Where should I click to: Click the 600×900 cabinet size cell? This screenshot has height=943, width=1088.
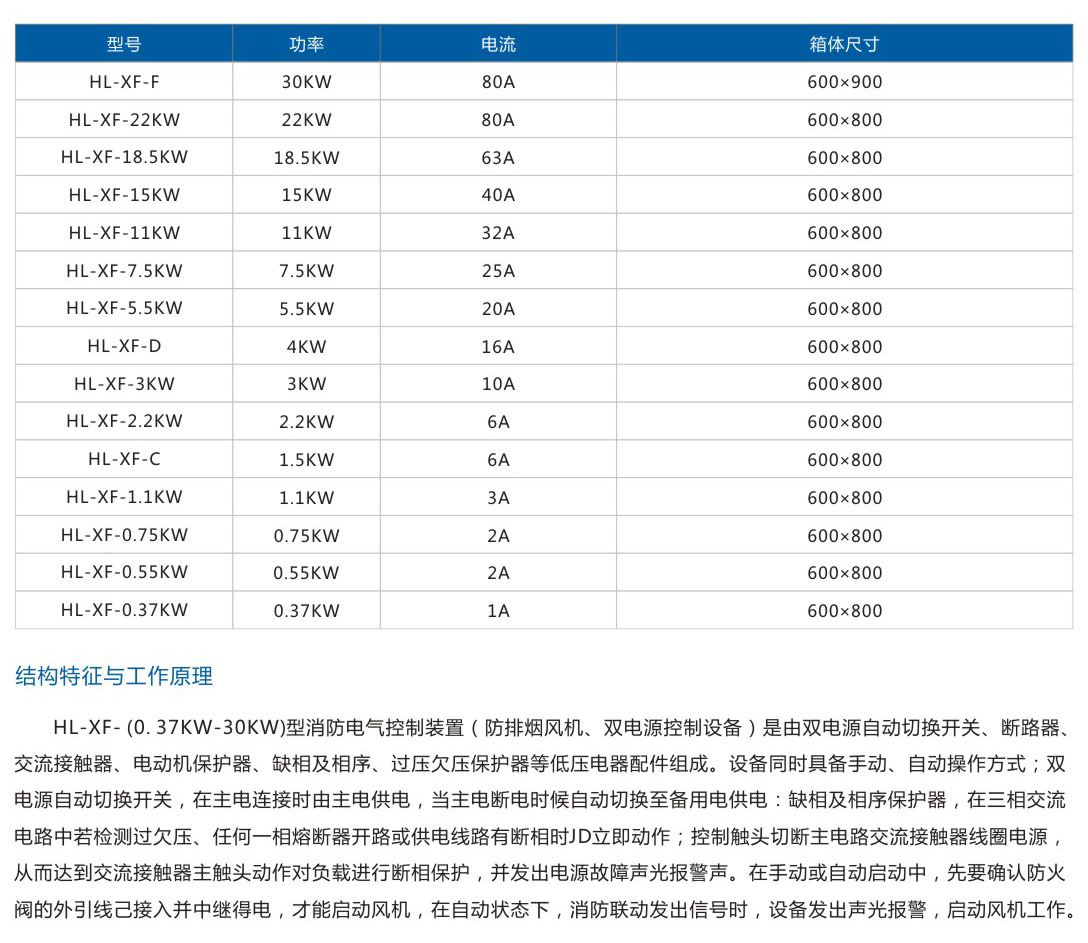(844, 82)
